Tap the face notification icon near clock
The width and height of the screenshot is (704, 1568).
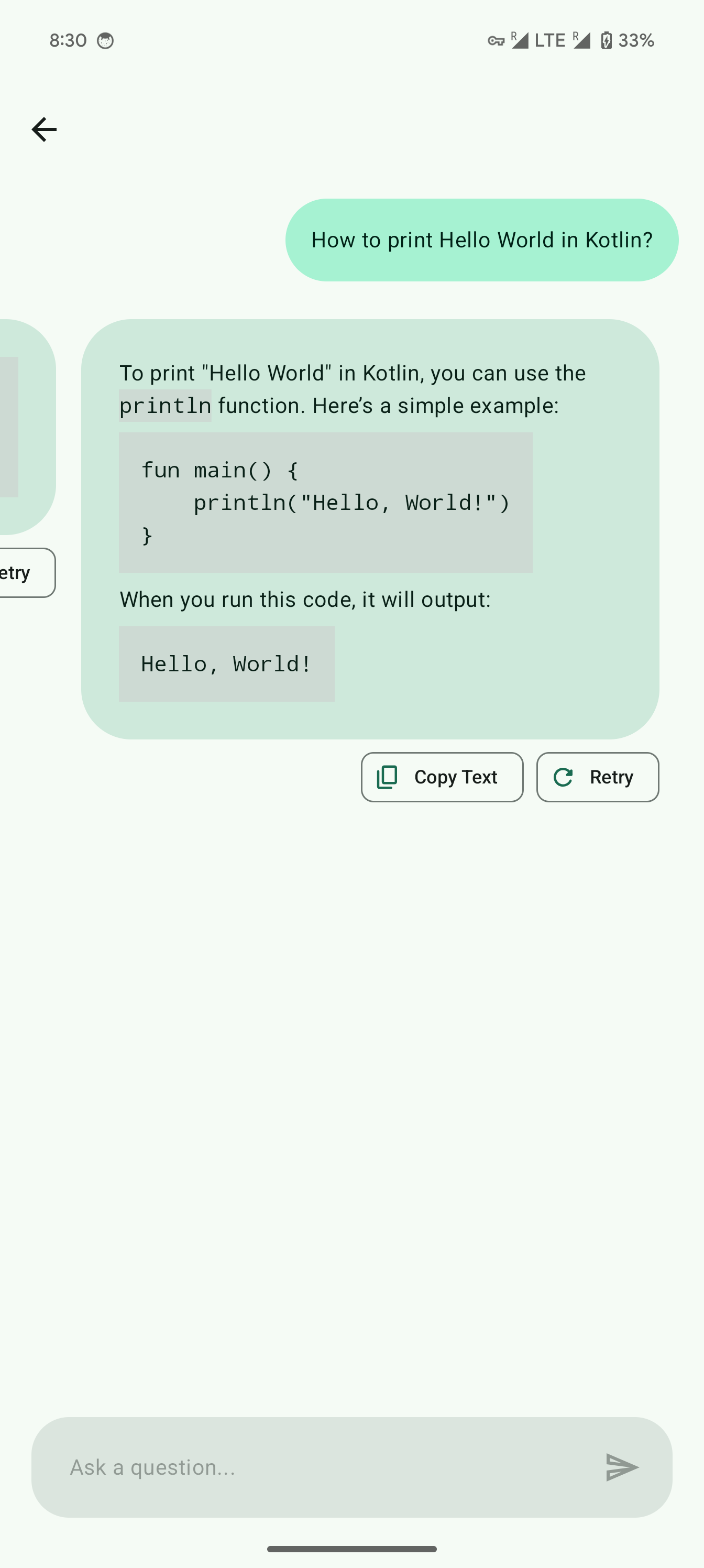coord(105,41)
